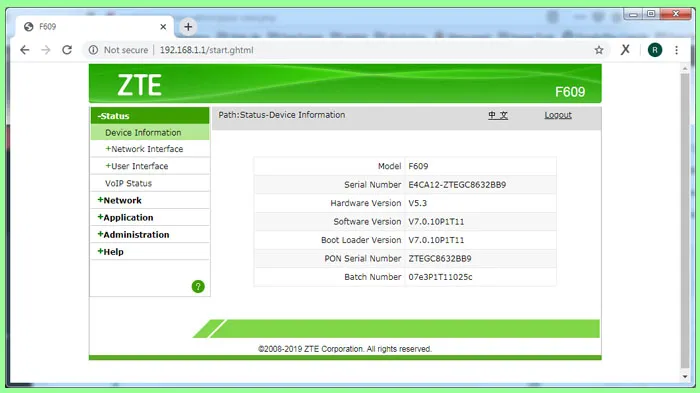Click the Logout link
This screenshot has width=700, height=393.
(558, 115)
